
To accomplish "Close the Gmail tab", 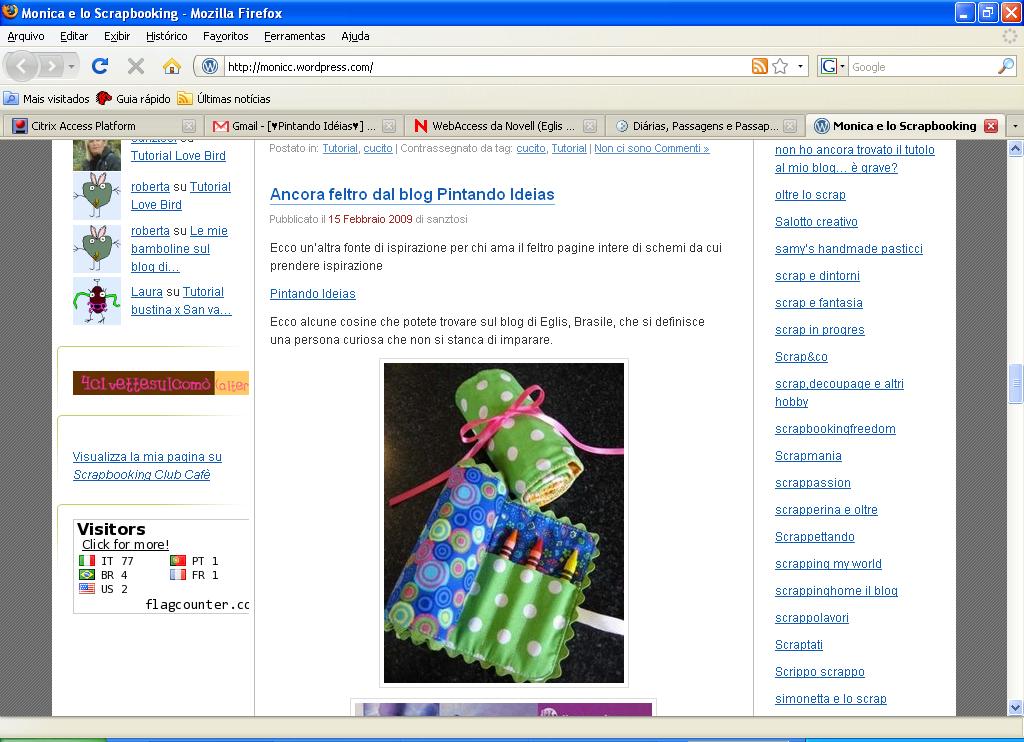I will [x=389, y=126].
